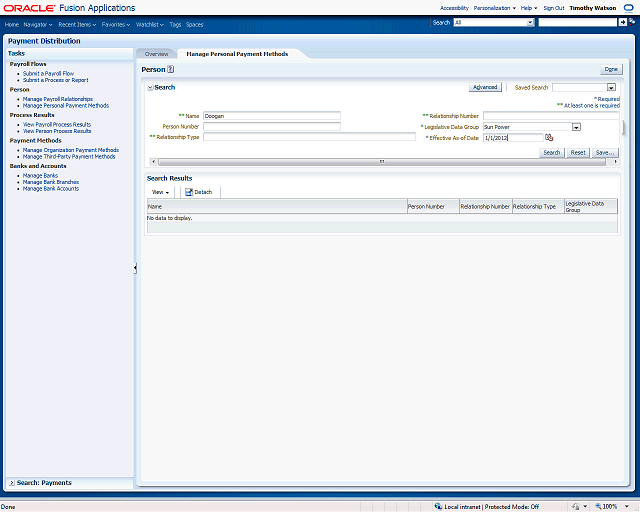
Task: Click the Advanced search button
Action: point(484,88)
